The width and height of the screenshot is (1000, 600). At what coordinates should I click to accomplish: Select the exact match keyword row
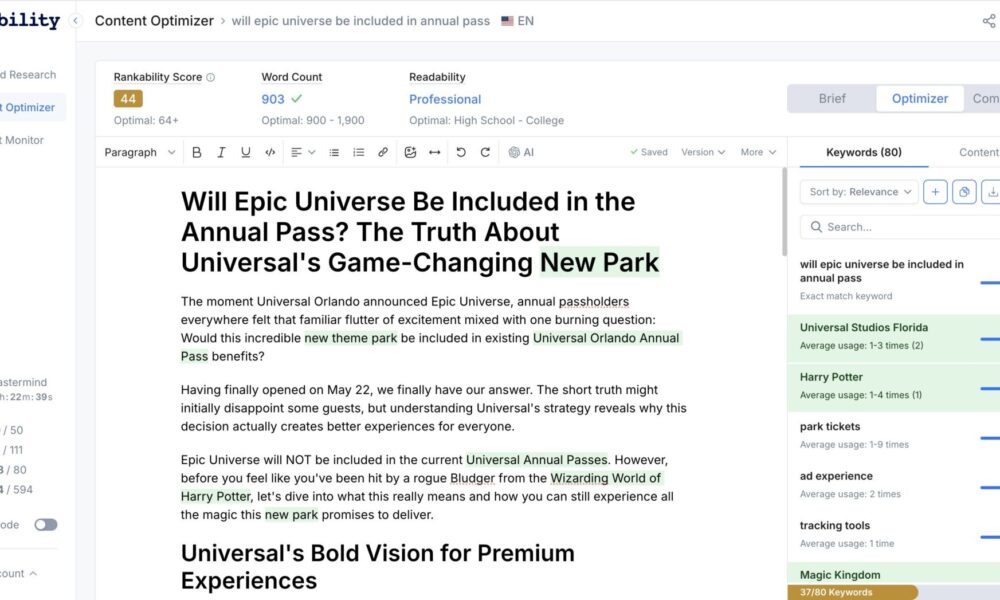(893, 279)
